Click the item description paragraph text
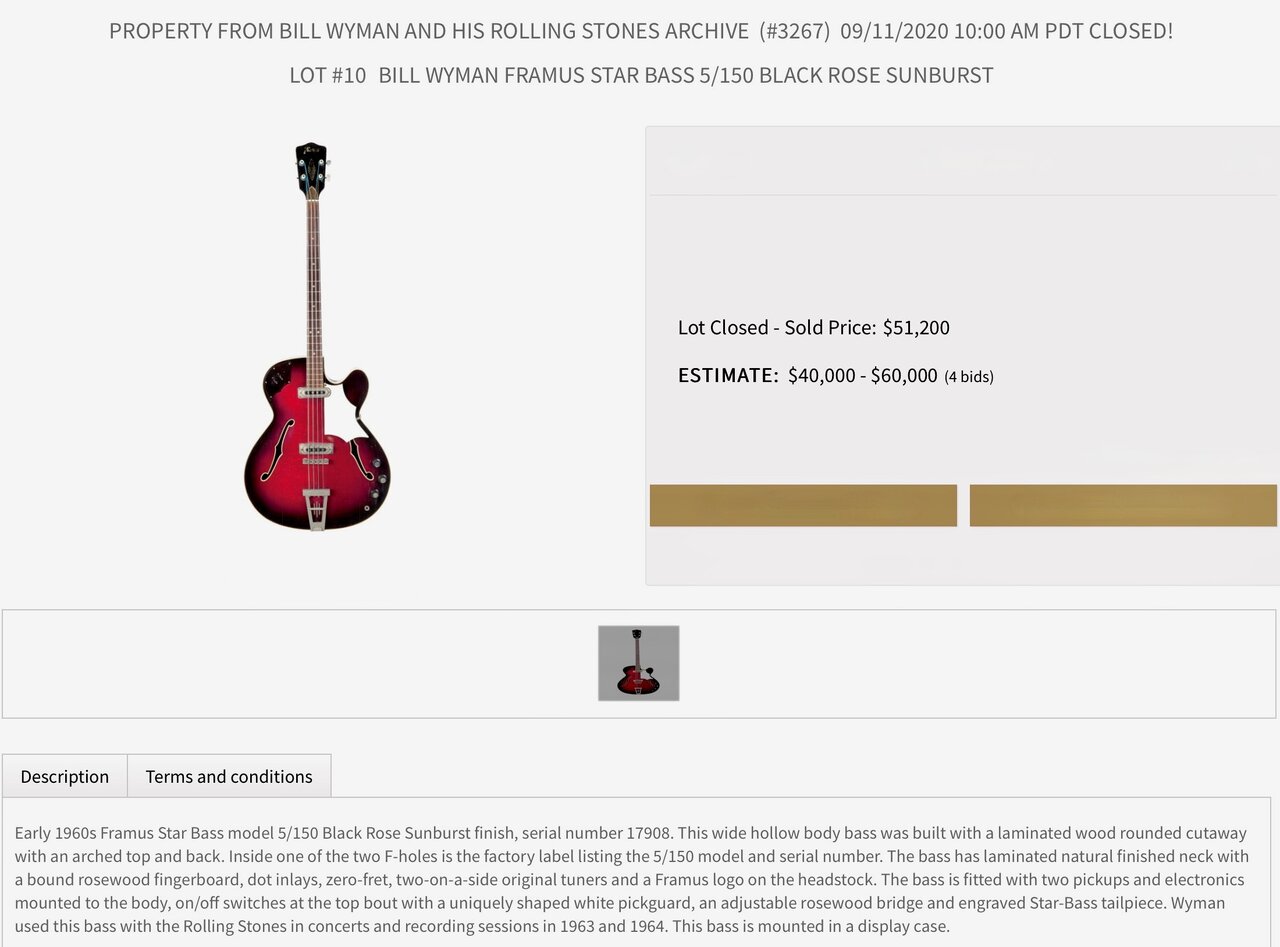 click(632, 879)
